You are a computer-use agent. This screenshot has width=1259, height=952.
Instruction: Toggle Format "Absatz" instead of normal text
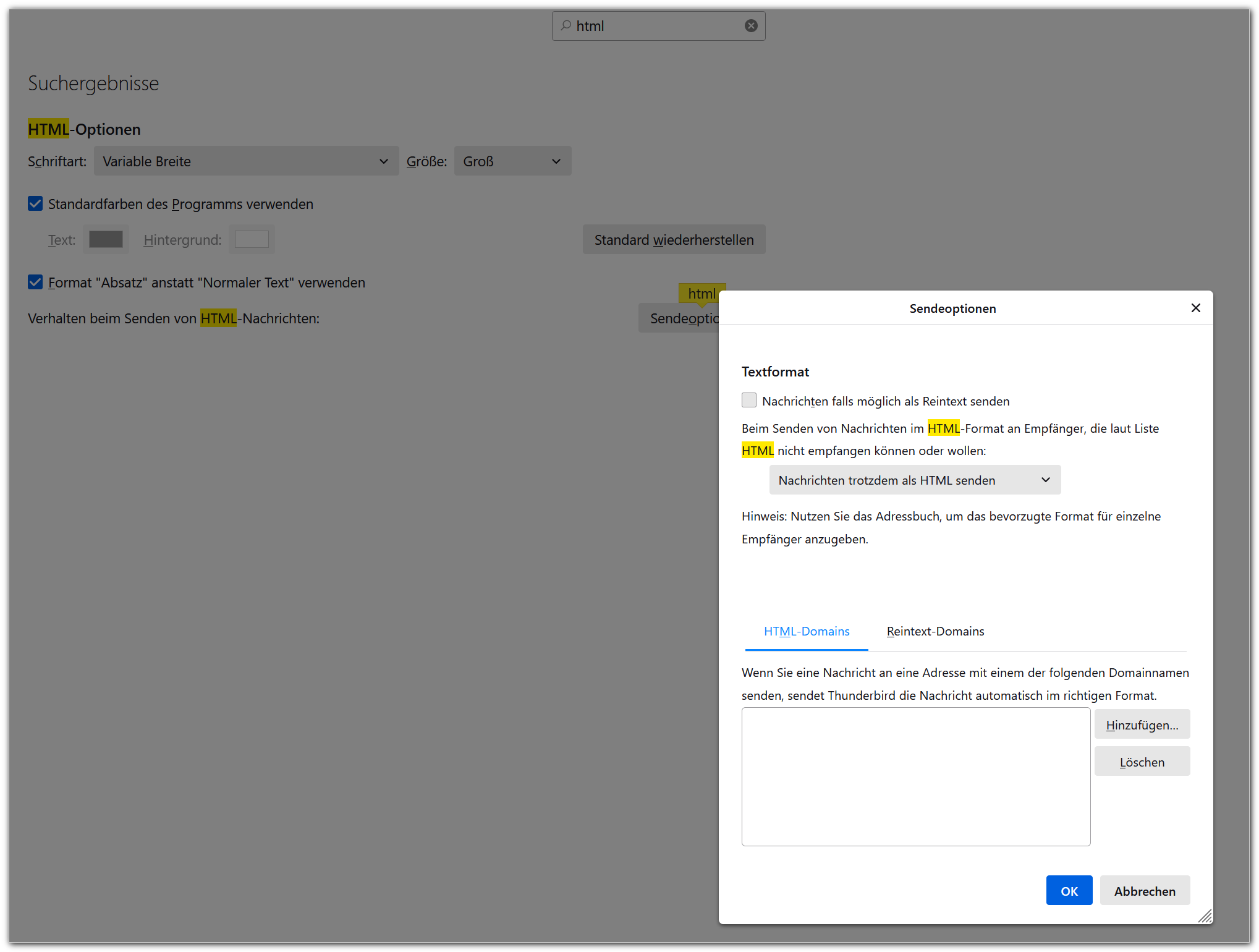pyautogui.click(x=35, y=283)
